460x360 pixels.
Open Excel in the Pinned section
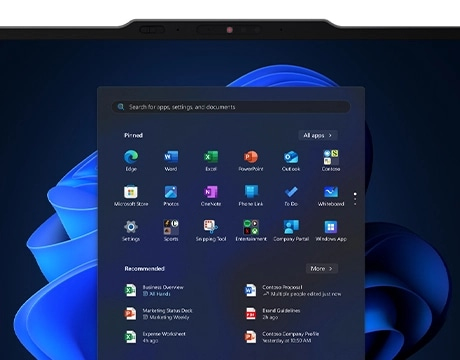(211, 160)
